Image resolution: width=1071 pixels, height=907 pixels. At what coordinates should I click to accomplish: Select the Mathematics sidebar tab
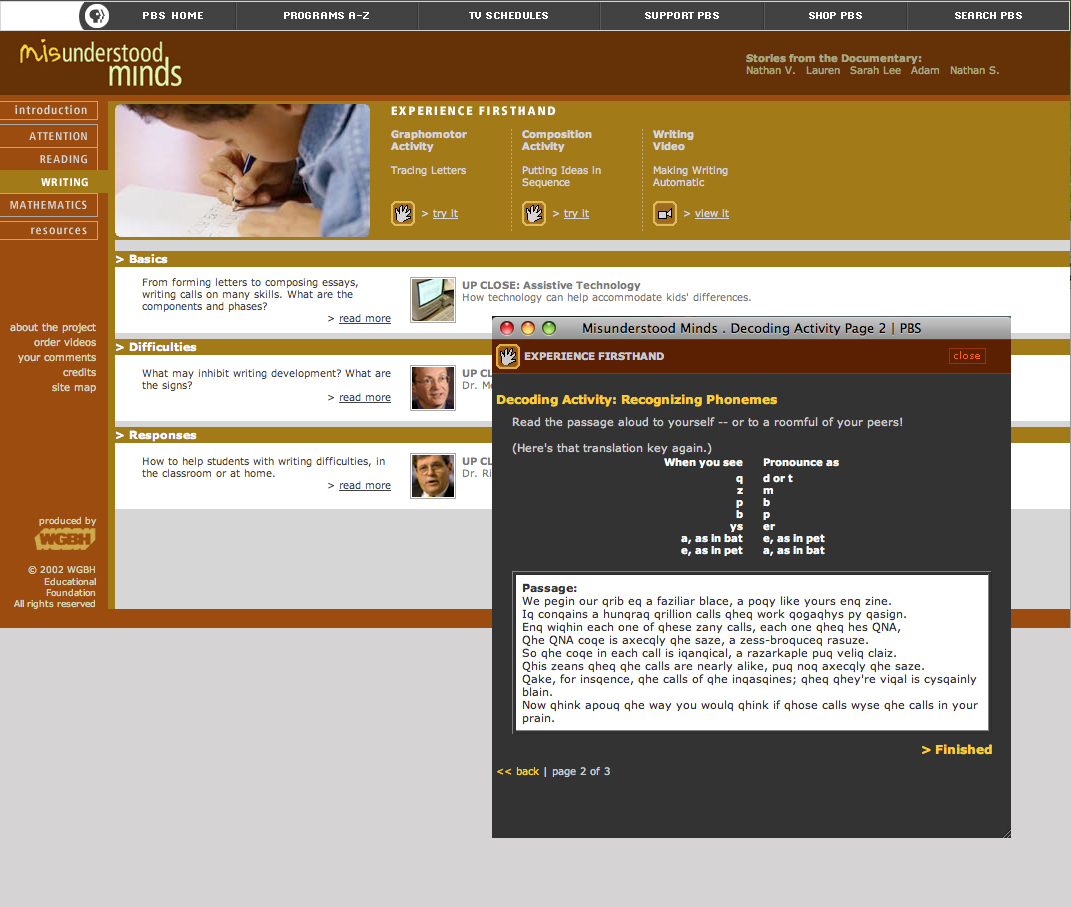pyautogui.click(x=49, y=205)
